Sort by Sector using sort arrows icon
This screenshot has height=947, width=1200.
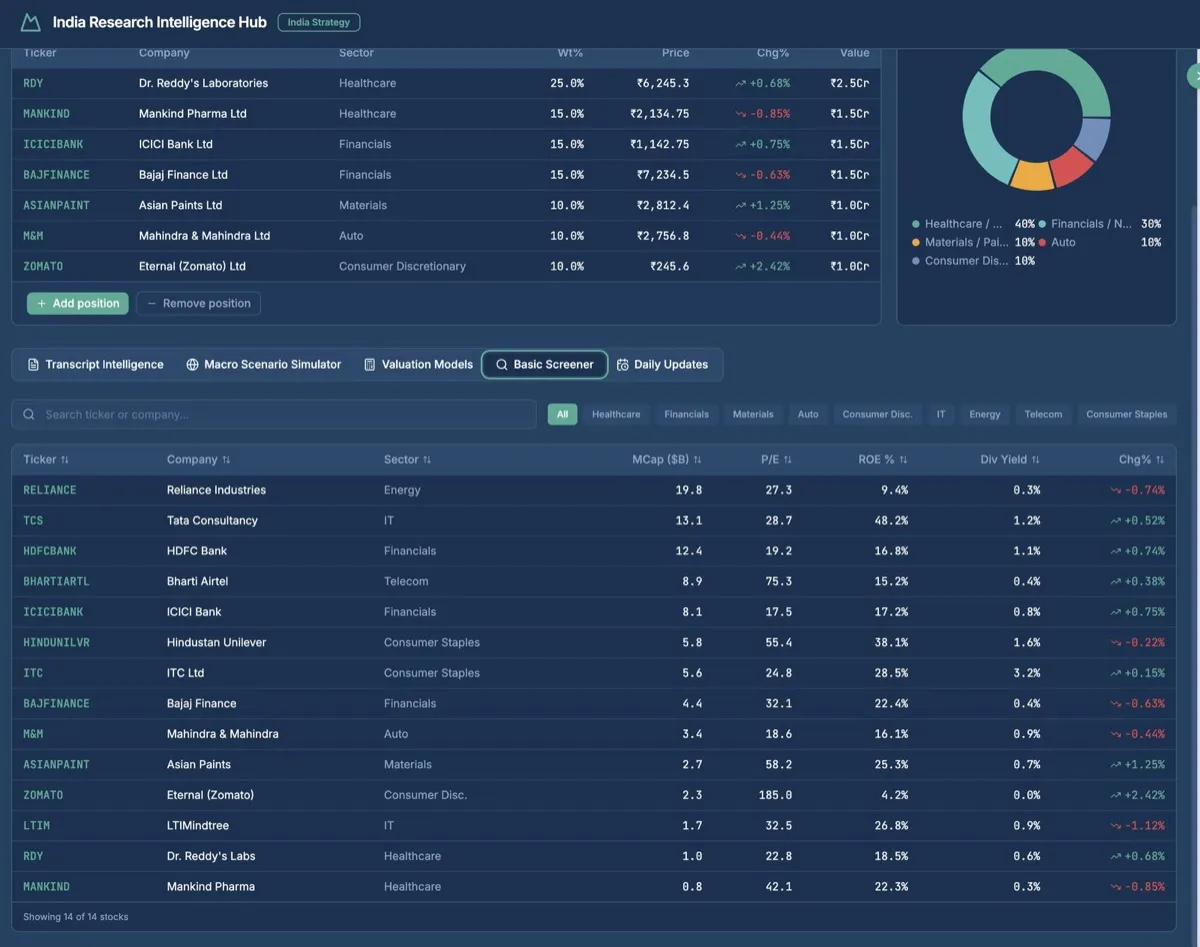(x=427, y=460)
